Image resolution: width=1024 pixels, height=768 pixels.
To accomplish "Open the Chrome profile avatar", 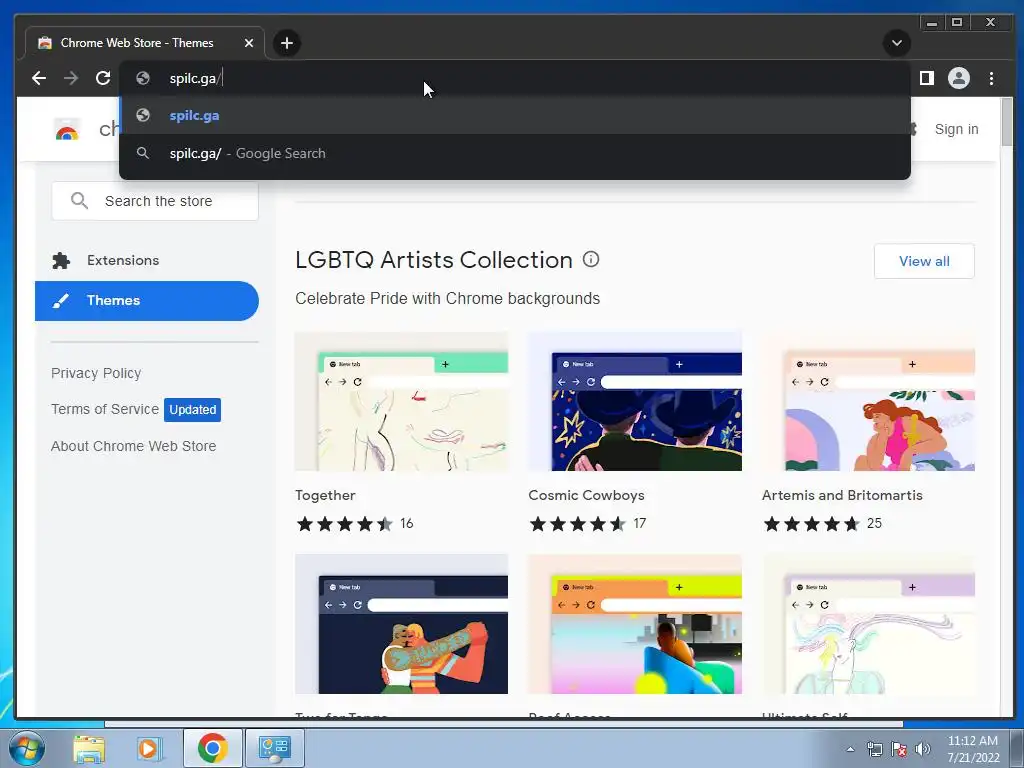I will tap(959, 78).
